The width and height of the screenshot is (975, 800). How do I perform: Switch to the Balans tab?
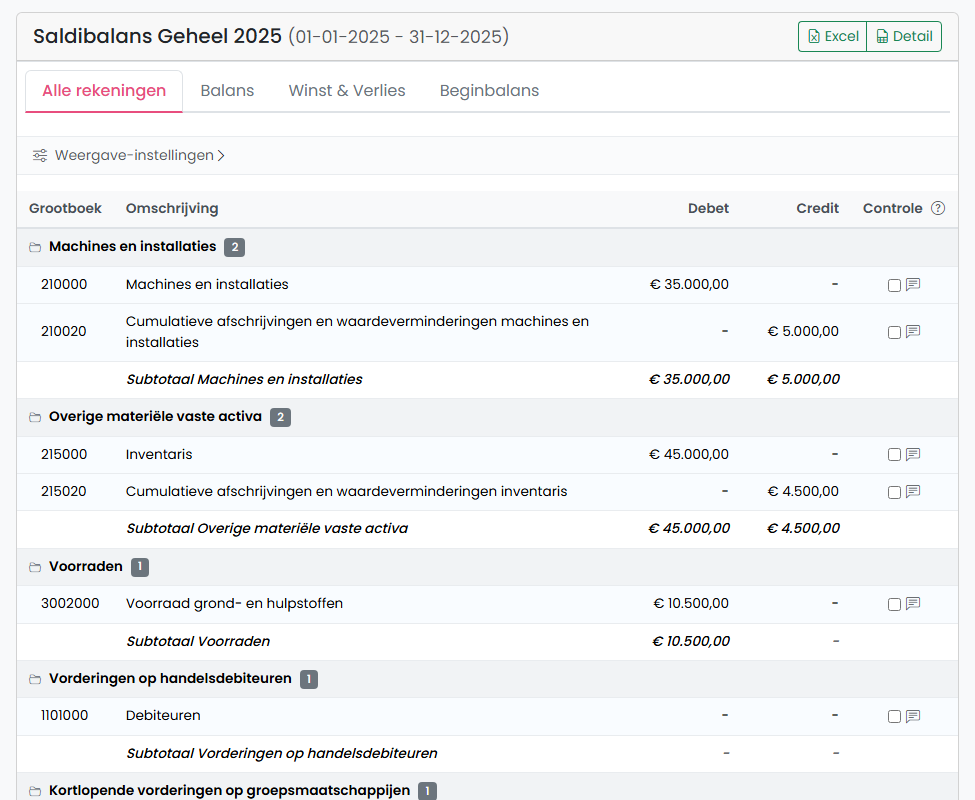227,91
